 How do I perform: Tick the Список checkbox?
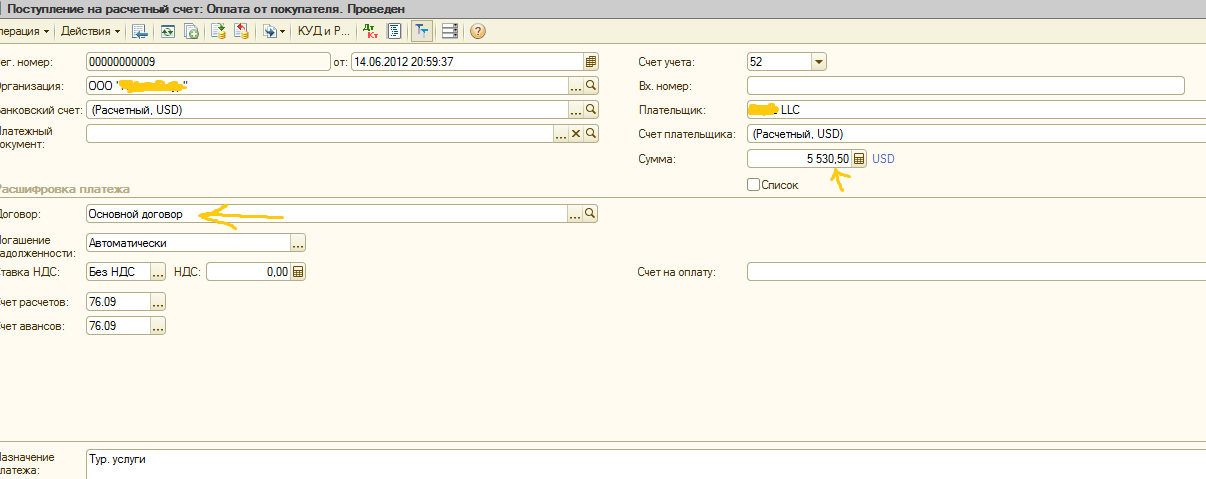[753, 185]
